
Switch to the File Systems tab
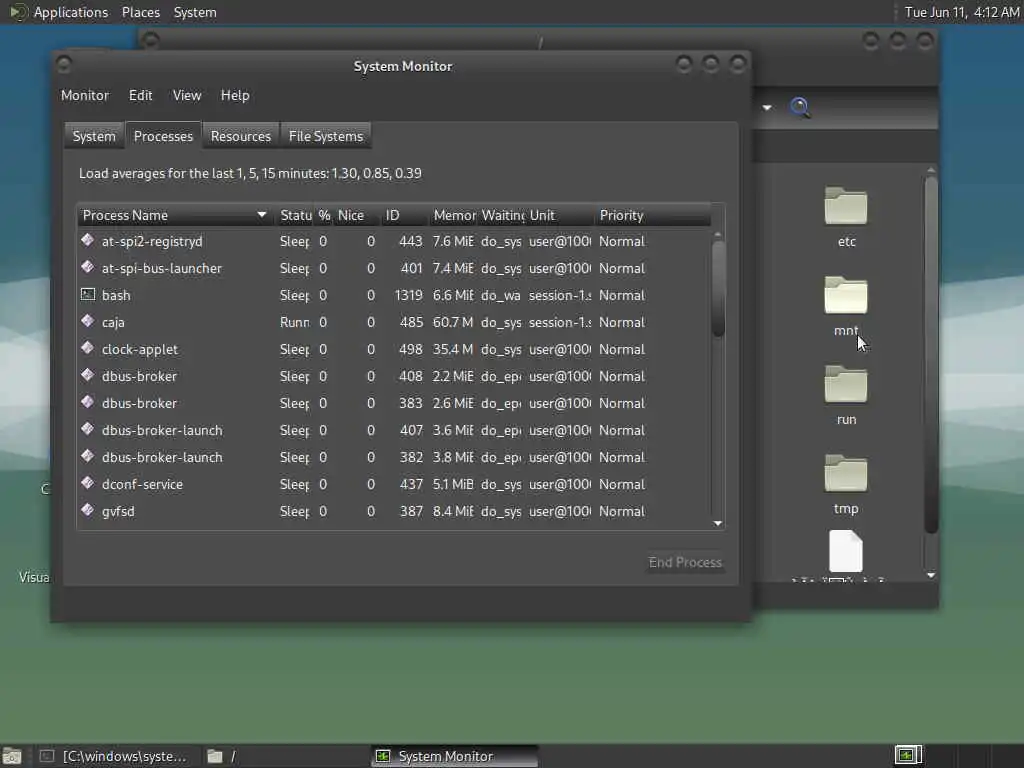point(326,136)
